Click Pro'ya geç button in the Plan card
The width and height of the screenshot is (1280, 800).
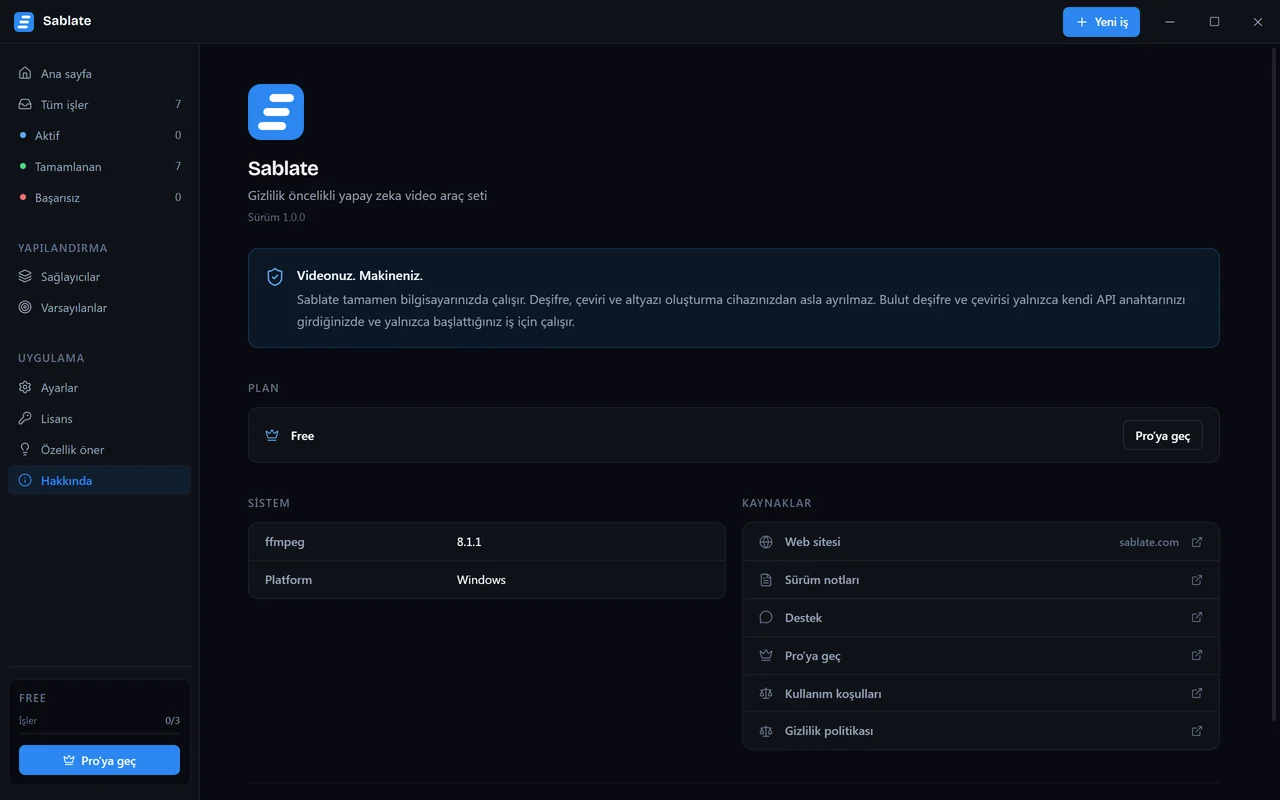[1163, 436]
